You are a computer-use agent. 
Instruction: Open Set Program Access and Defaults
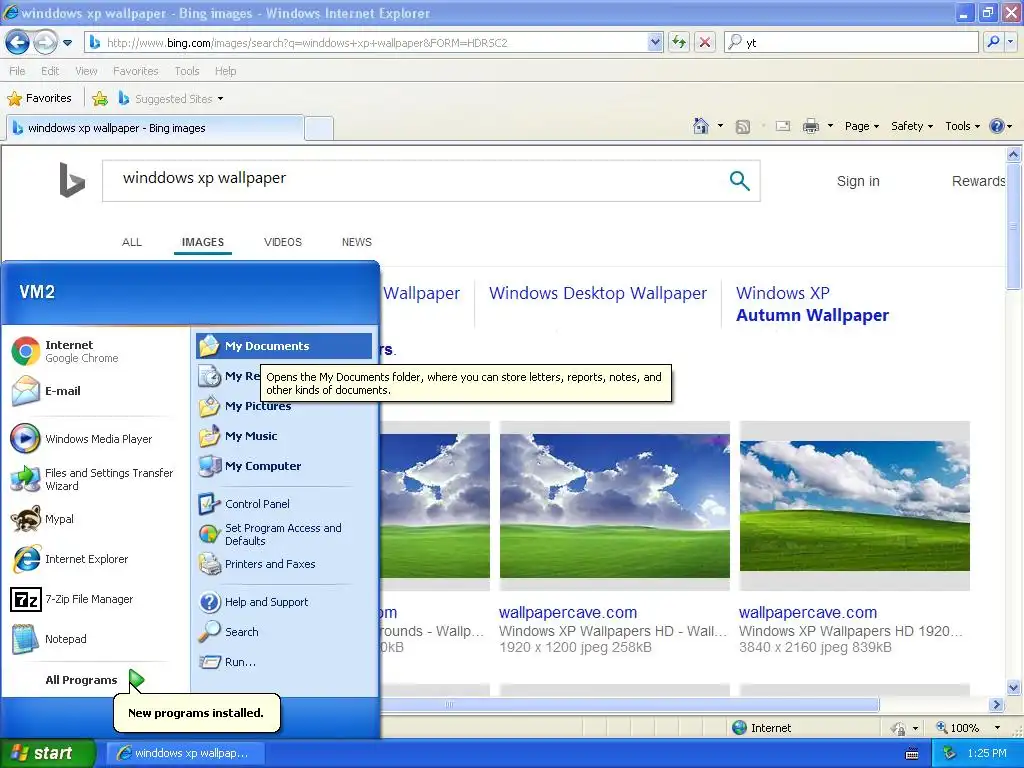pyautogui.click(x=284, y=534)
